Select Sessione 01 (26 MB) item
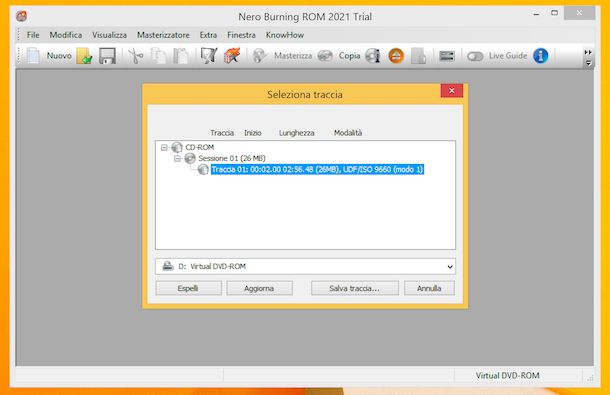This screenshot has height=395, width=610. [232, 158]
